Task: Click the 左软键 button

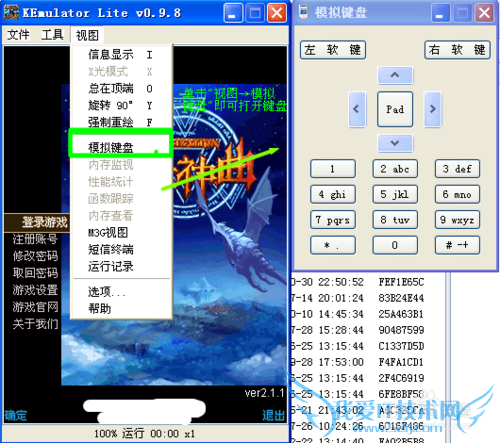Action: pyautogui.click(x=333, y=50)
